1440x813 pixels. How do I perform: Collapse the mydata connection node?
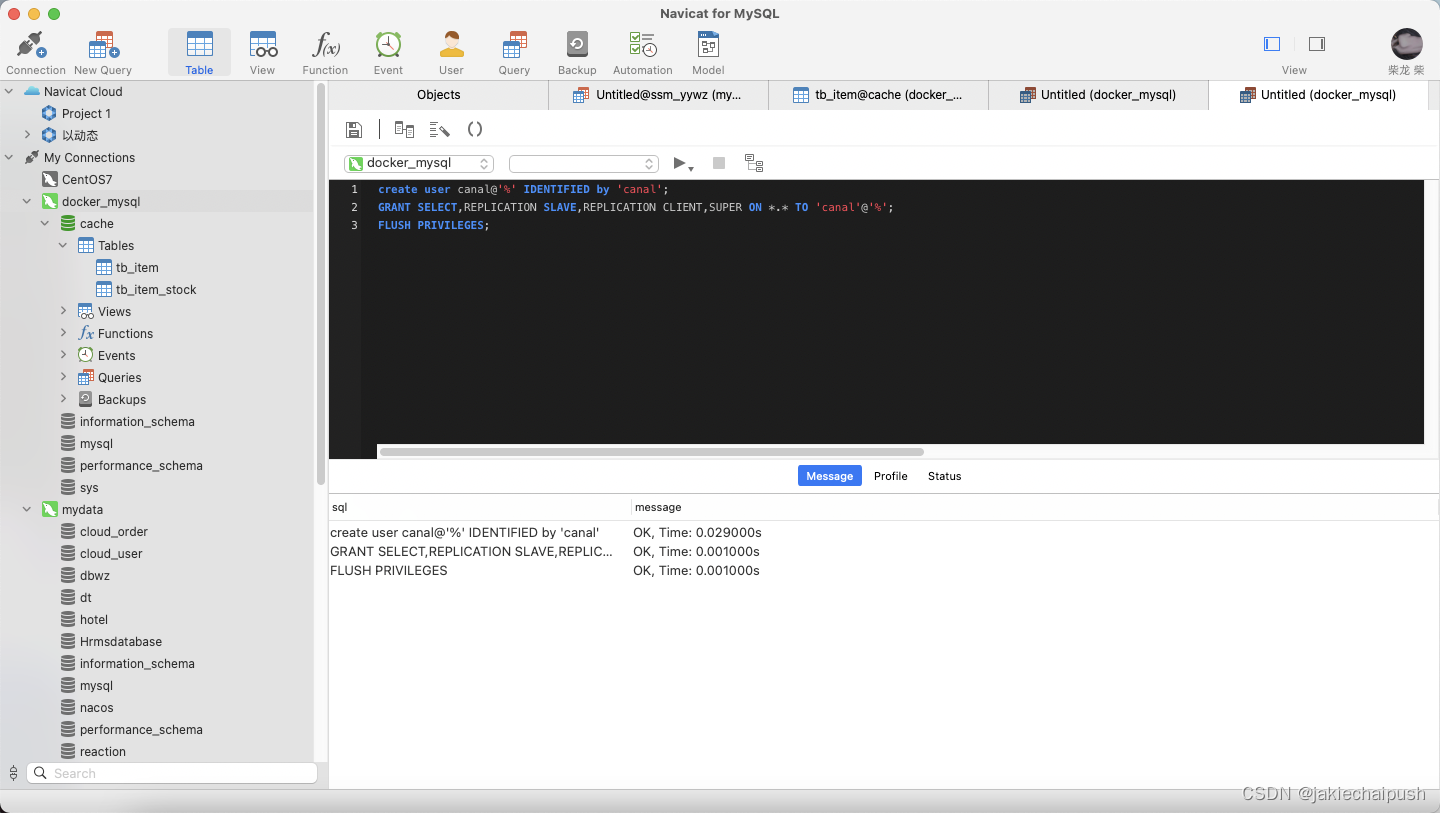[x=27, y=509]
